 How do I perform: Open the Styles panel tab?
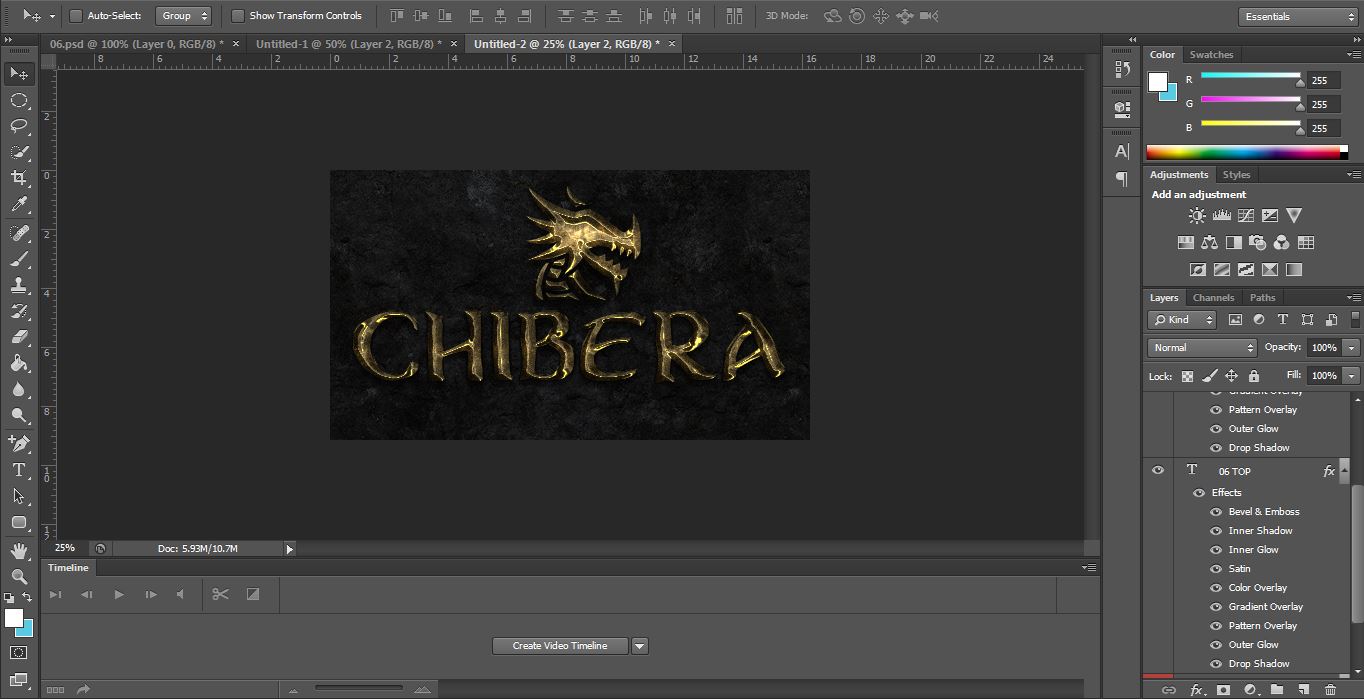point(1236,175)
